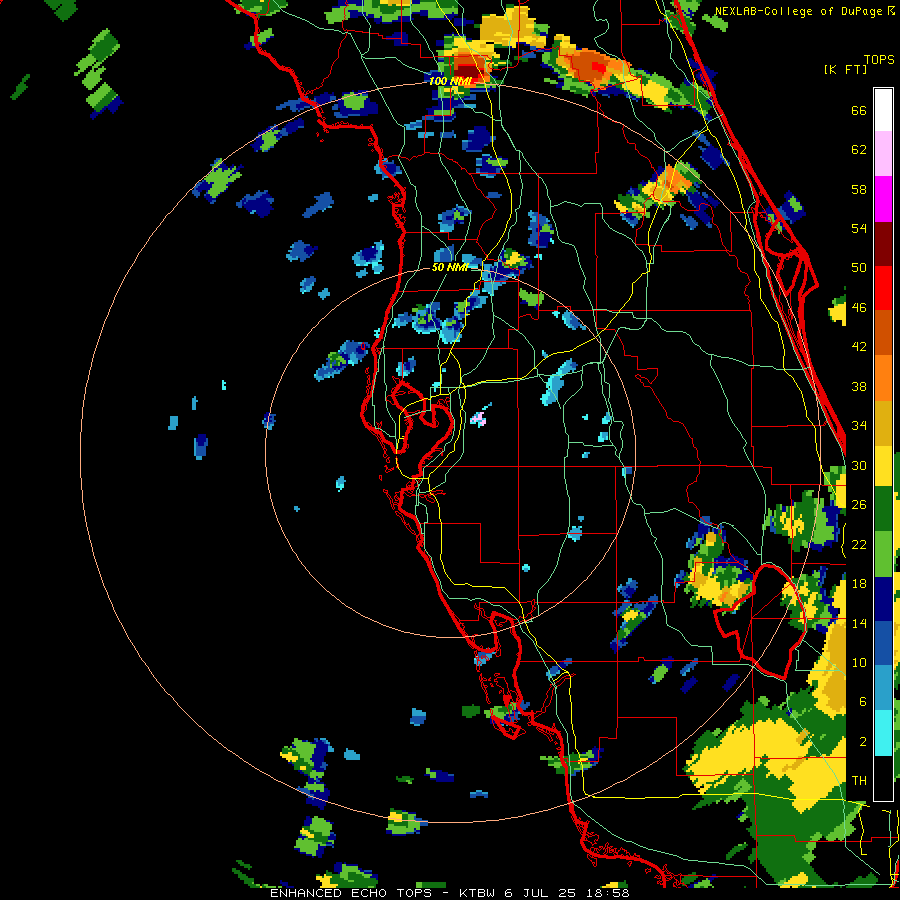
Task: Click the 14 value in the legend
Action: point(859,623)
